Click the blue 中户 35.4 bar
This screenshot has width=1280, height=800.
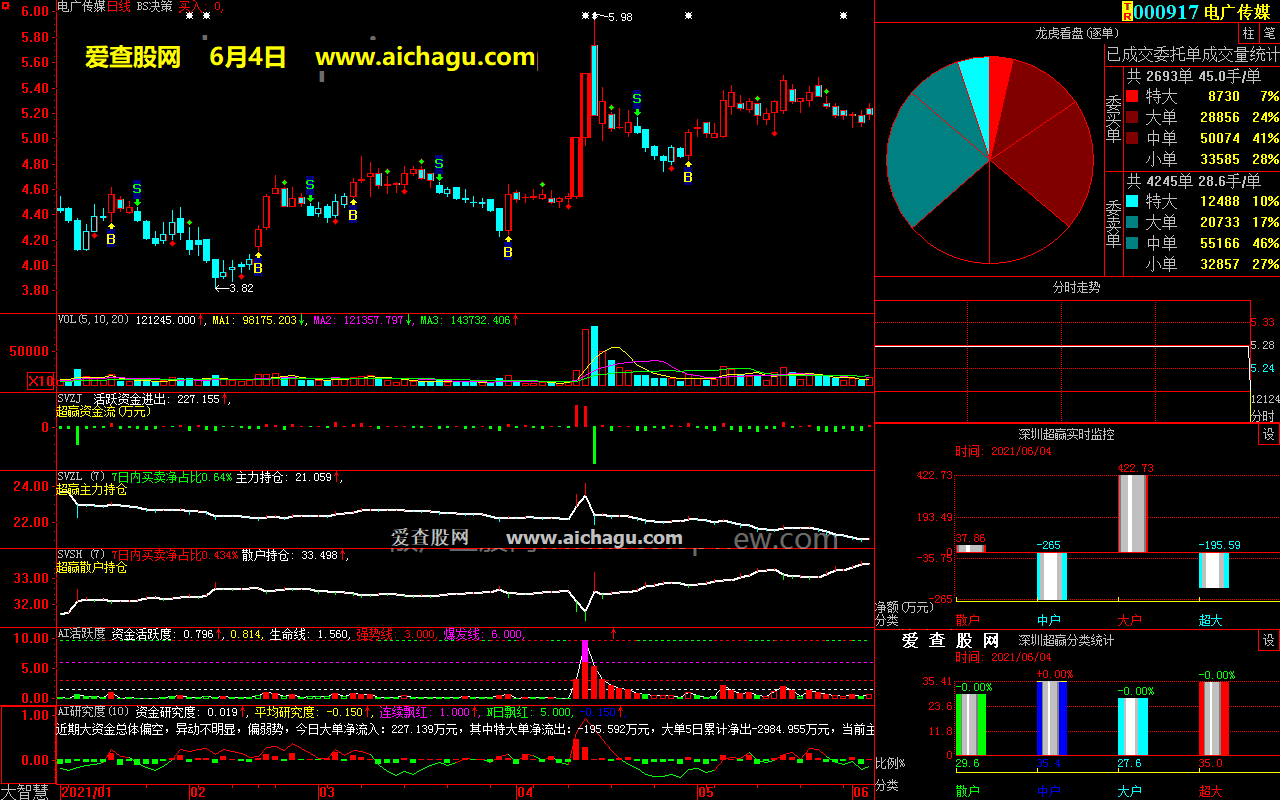click(1052, 719)
